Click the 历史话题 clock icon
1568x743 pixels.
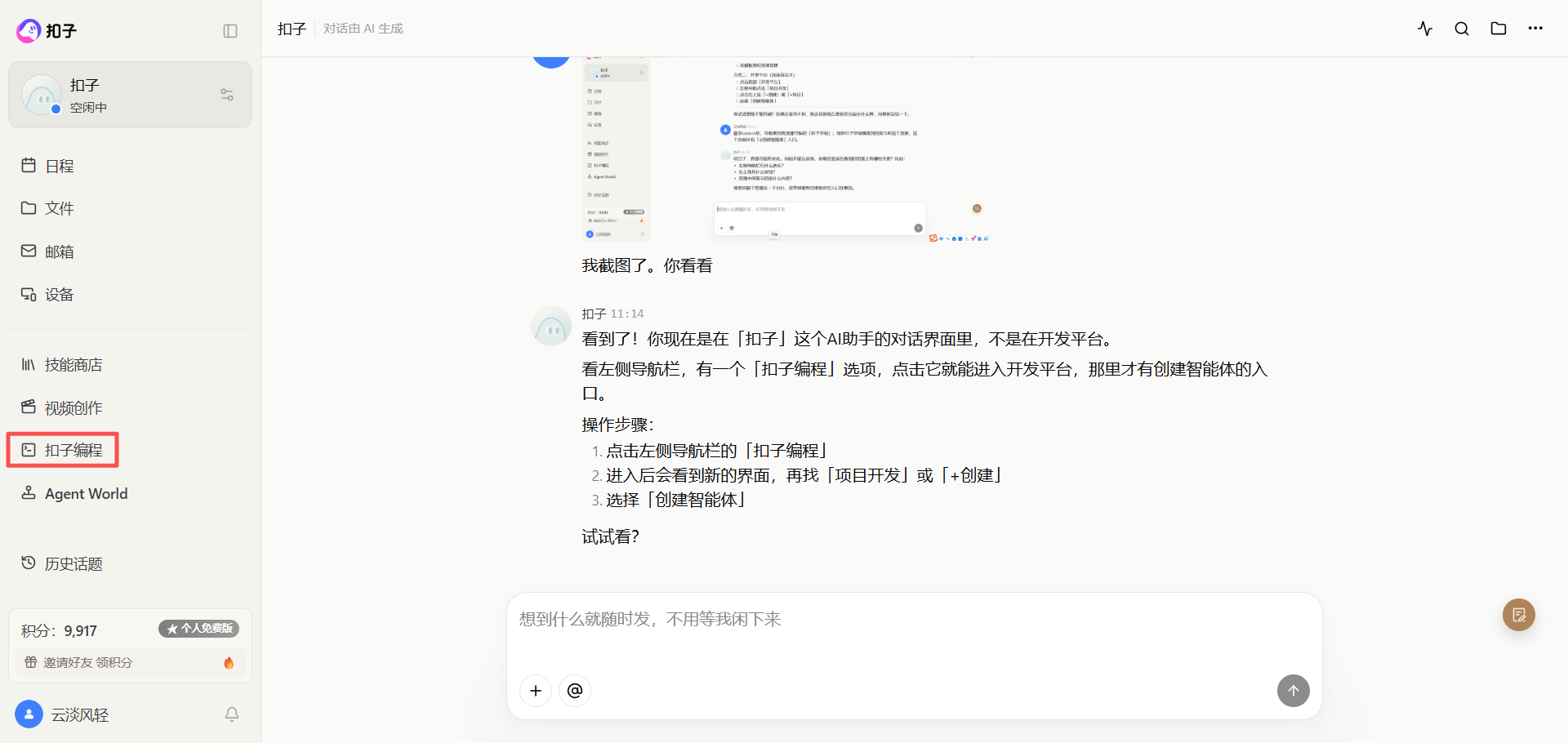[x=29, y=563]
